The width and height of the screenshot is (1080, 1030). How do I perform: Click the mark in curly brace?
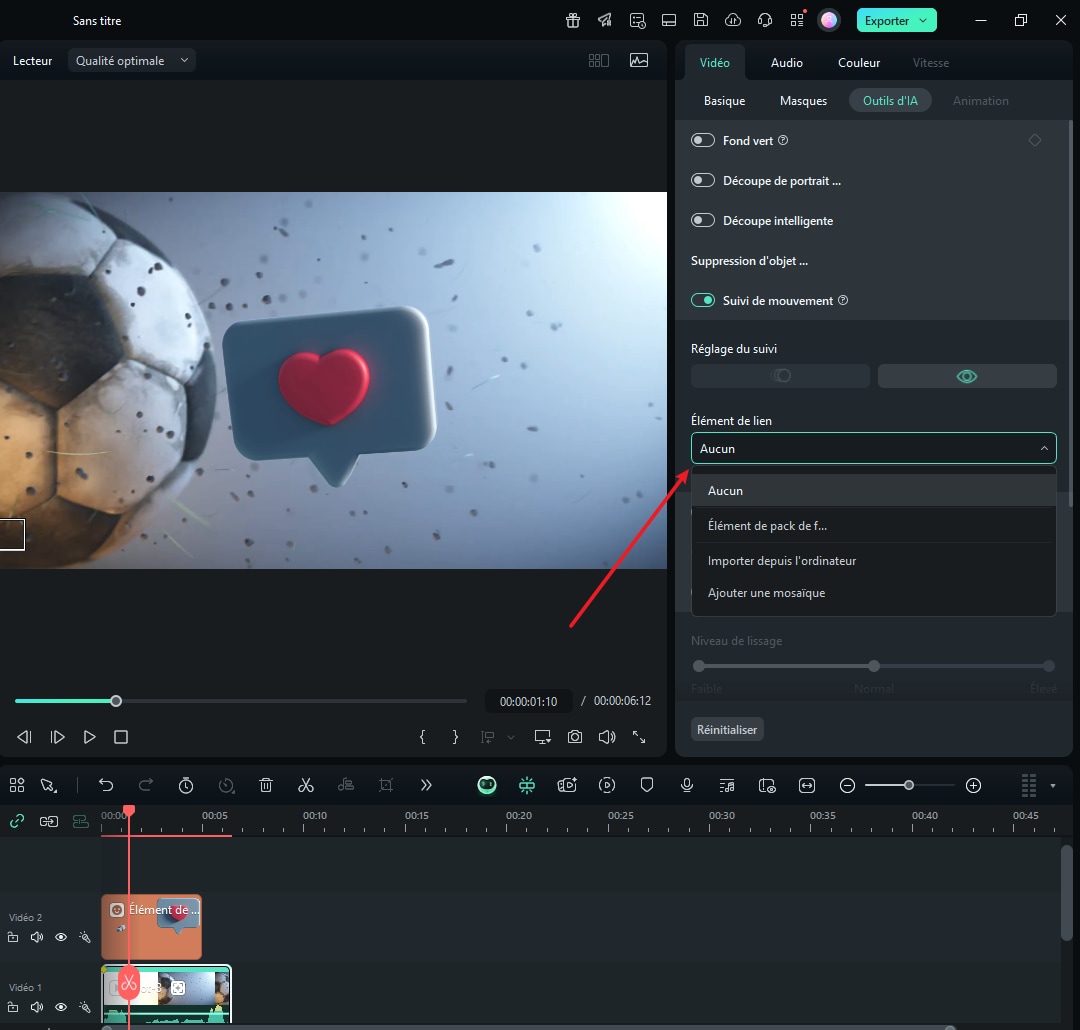(422, 737)
